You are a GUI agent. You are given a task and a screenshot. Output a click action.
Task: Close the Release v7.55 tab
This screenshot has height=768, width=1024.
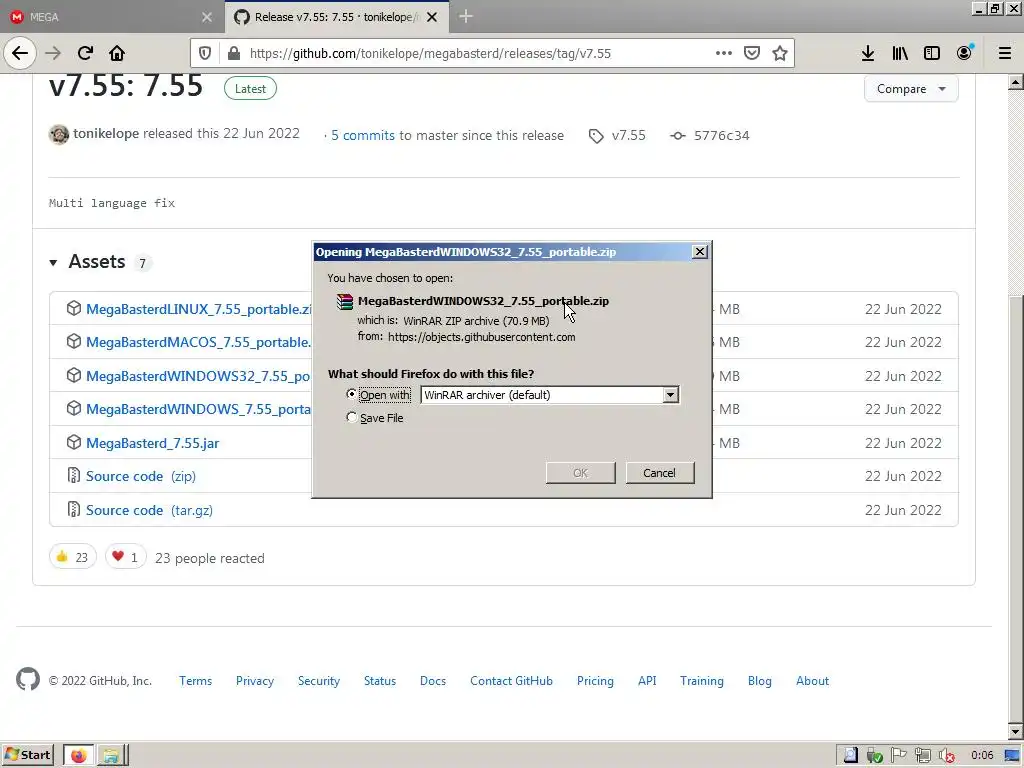point(432,17)
